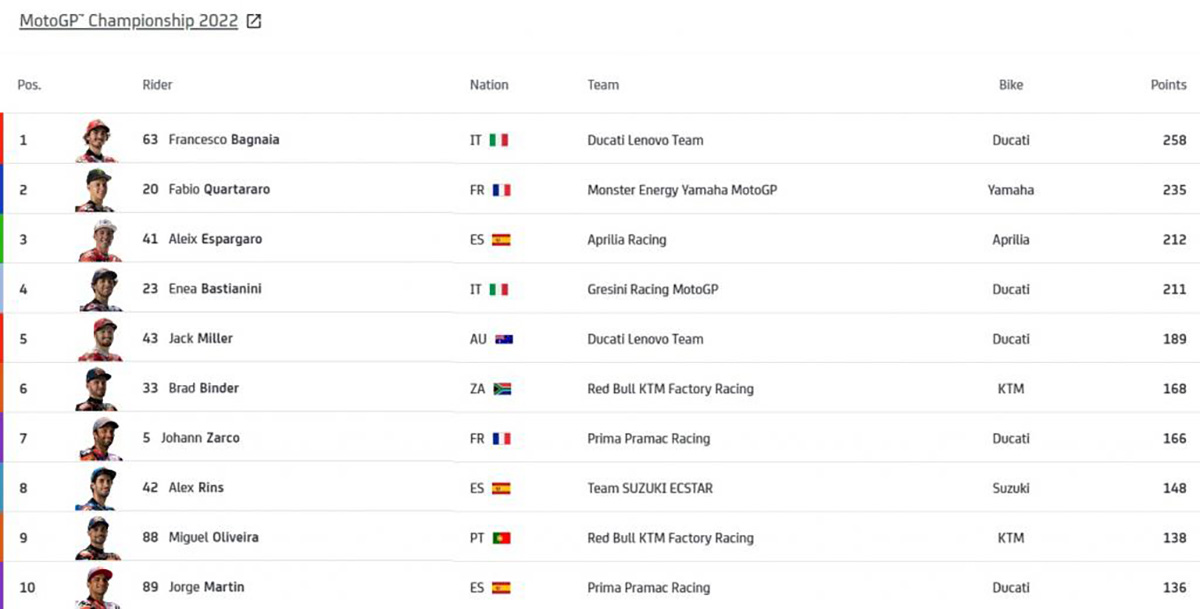
Task: Click the France flag for Fabio Quartararo
Action: [501, 190]
